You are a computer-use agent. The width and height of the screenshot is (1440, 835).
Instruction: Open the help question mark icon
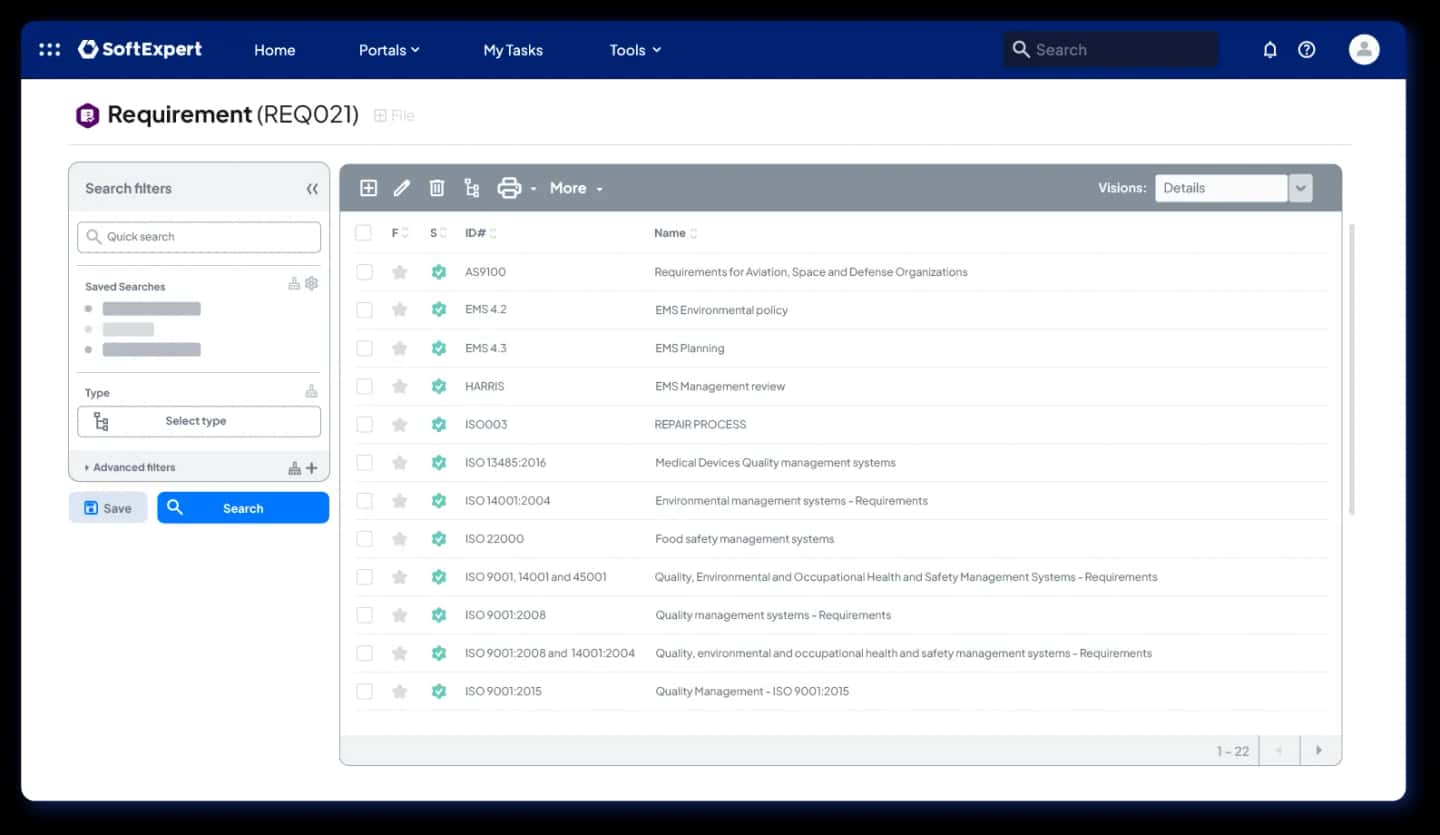pyautogui.click(x=1307, y=50)
